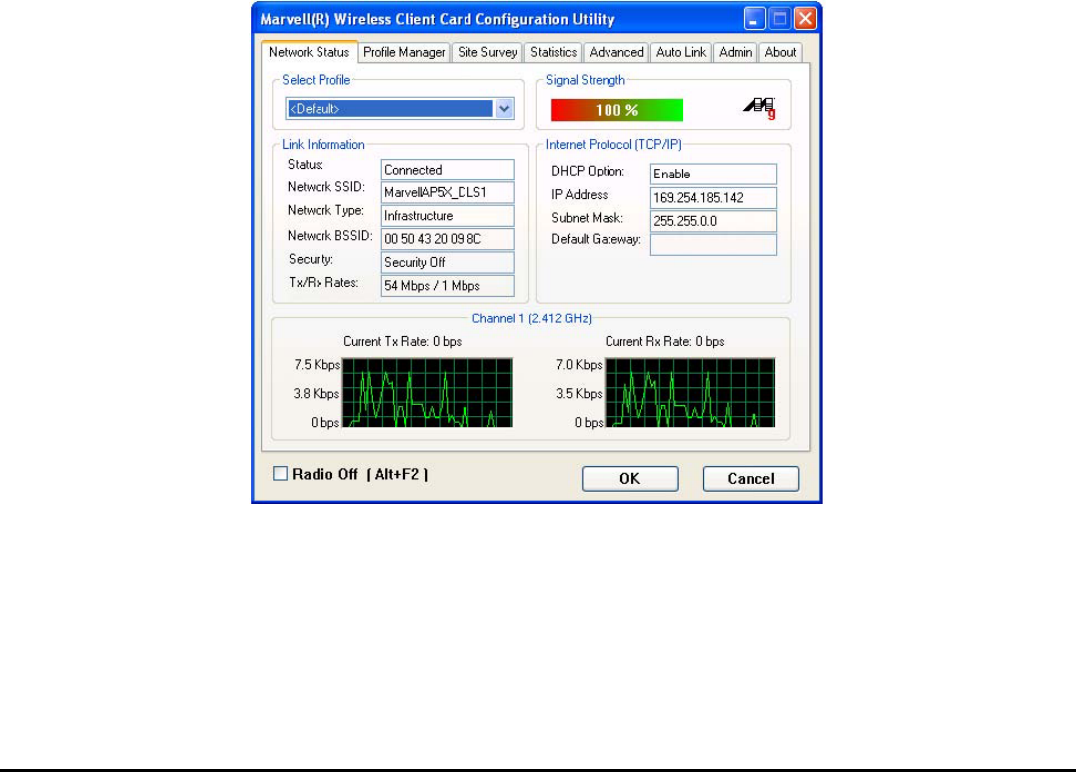Viewport: 1076px width, 772px height.
Task: Click the Network Type Infrastructure field
Action: tap(447, 215)
